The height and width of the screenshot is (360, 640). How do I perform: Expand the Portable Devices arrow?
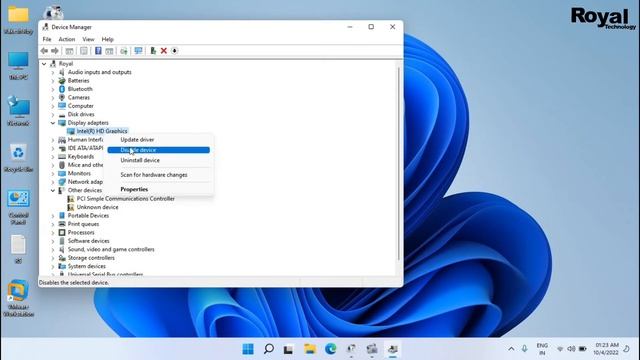(53, 216)
